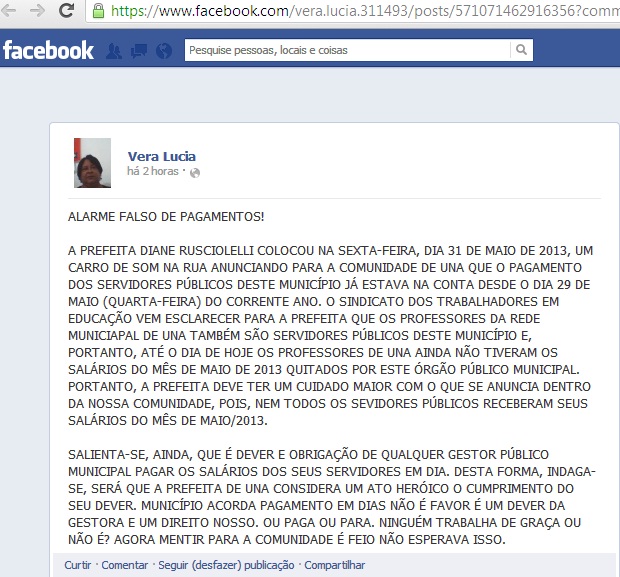Viewport: 620px width, 577px height.
Task: Open the Vera Lucia profile name link
Action: tap(161, 157)
